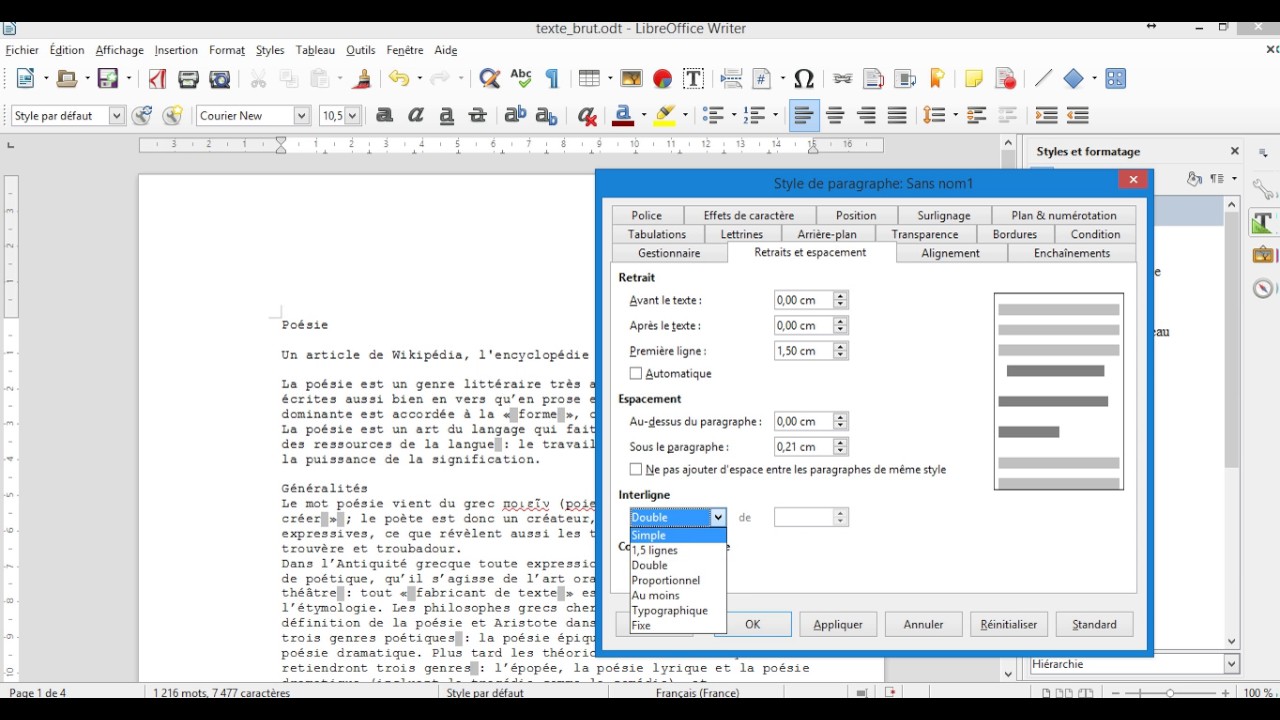
Task: Click the yellow highlighting color icon
Action: tap(664, 116)
